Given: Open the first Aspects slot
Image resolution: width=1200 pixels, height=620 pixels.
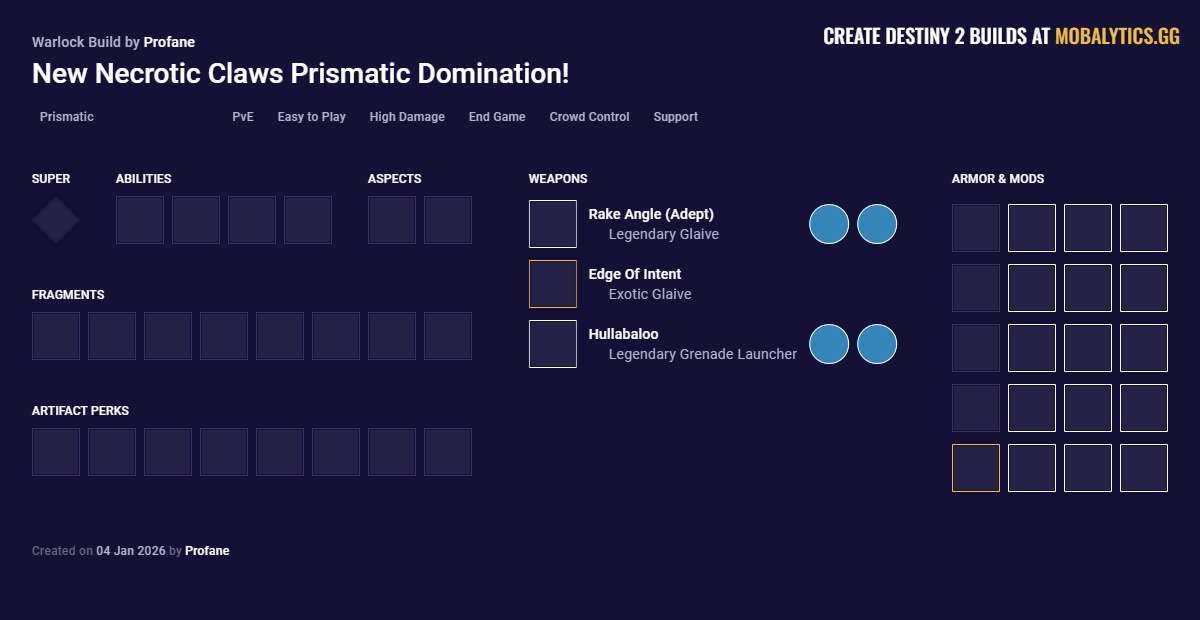Looking at the screenshot, I should click(x=392, y=220).
